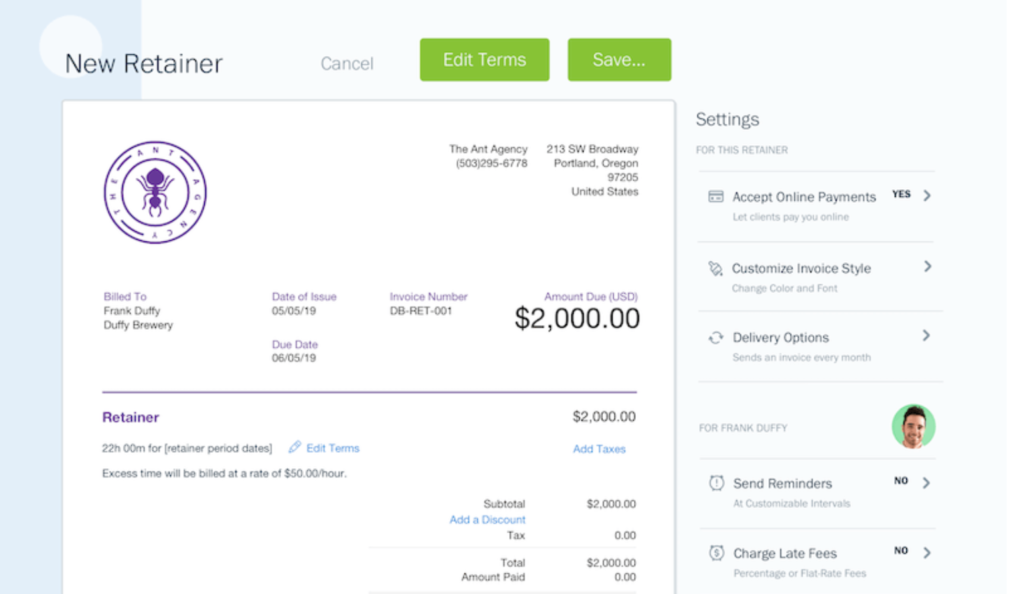This screenshot has height=594, width=1020.
Task: Click the recurring arrows Delivery Options icon
Action: click(x=716, y=338)
